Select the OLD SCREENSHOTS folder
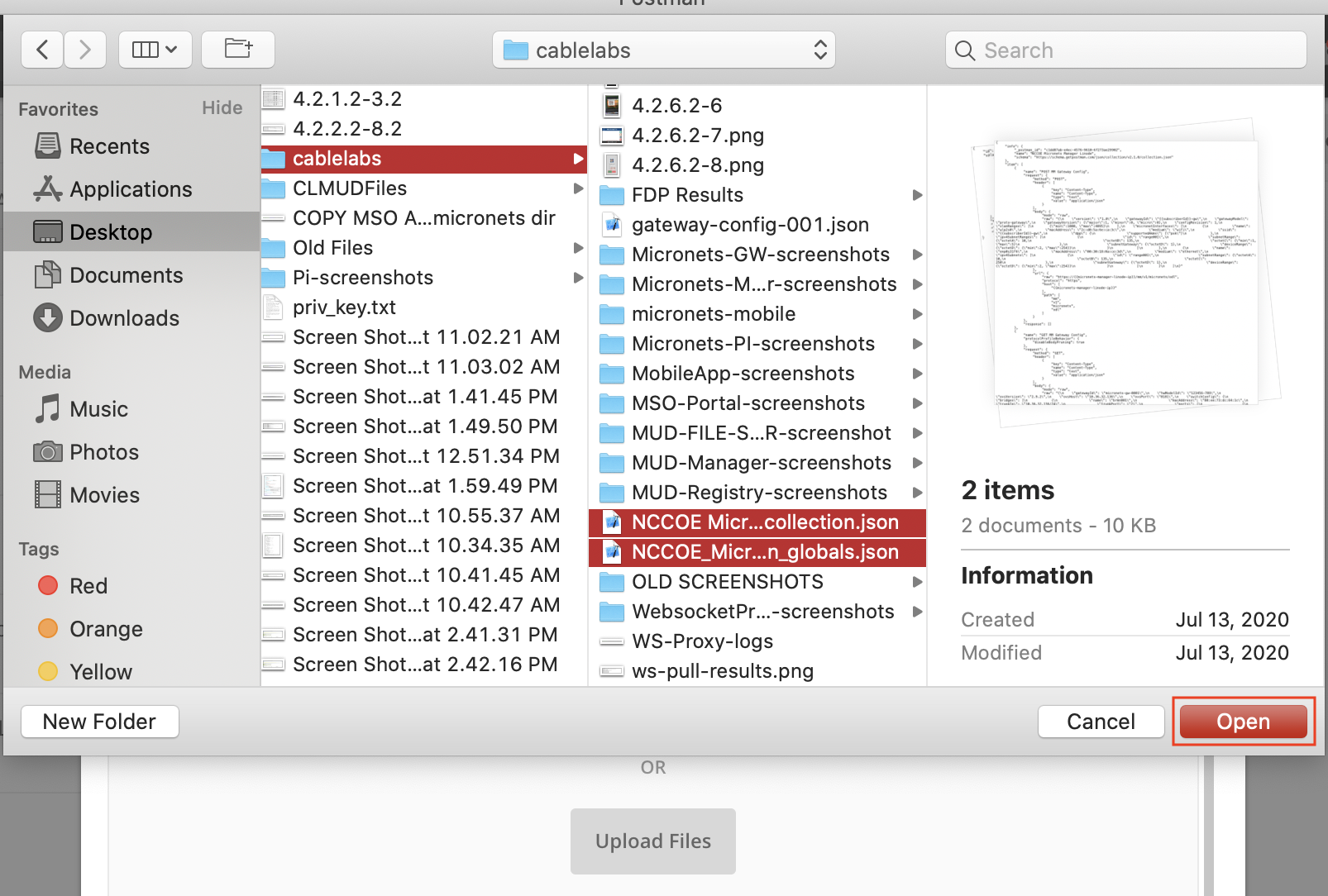1328x896 pixels. point(757,582)
